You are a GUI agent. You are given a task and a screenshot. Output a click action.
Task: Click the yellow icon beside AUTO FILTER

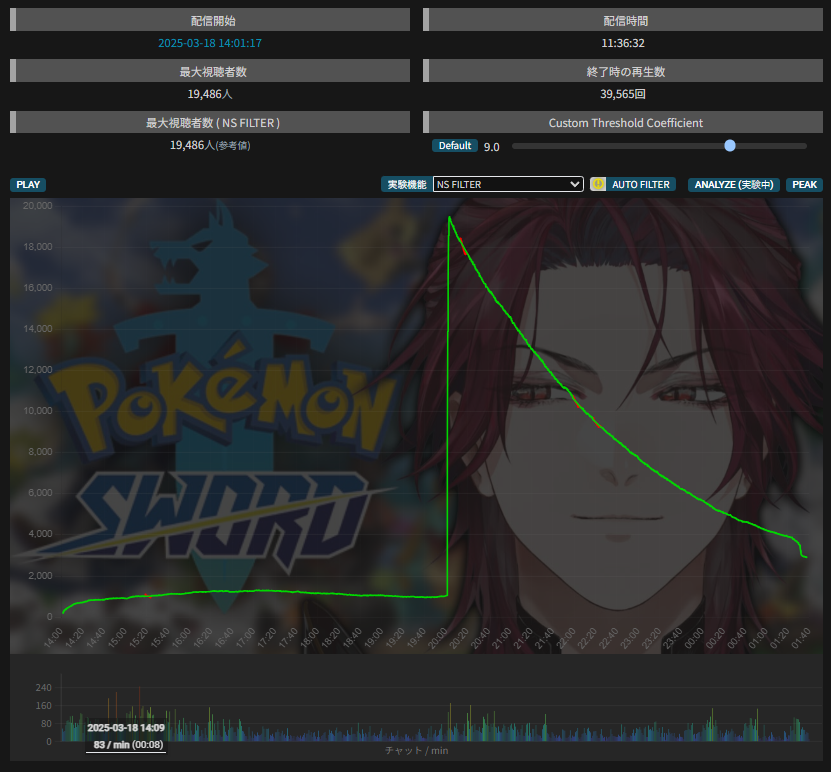[x=598, y=184]
